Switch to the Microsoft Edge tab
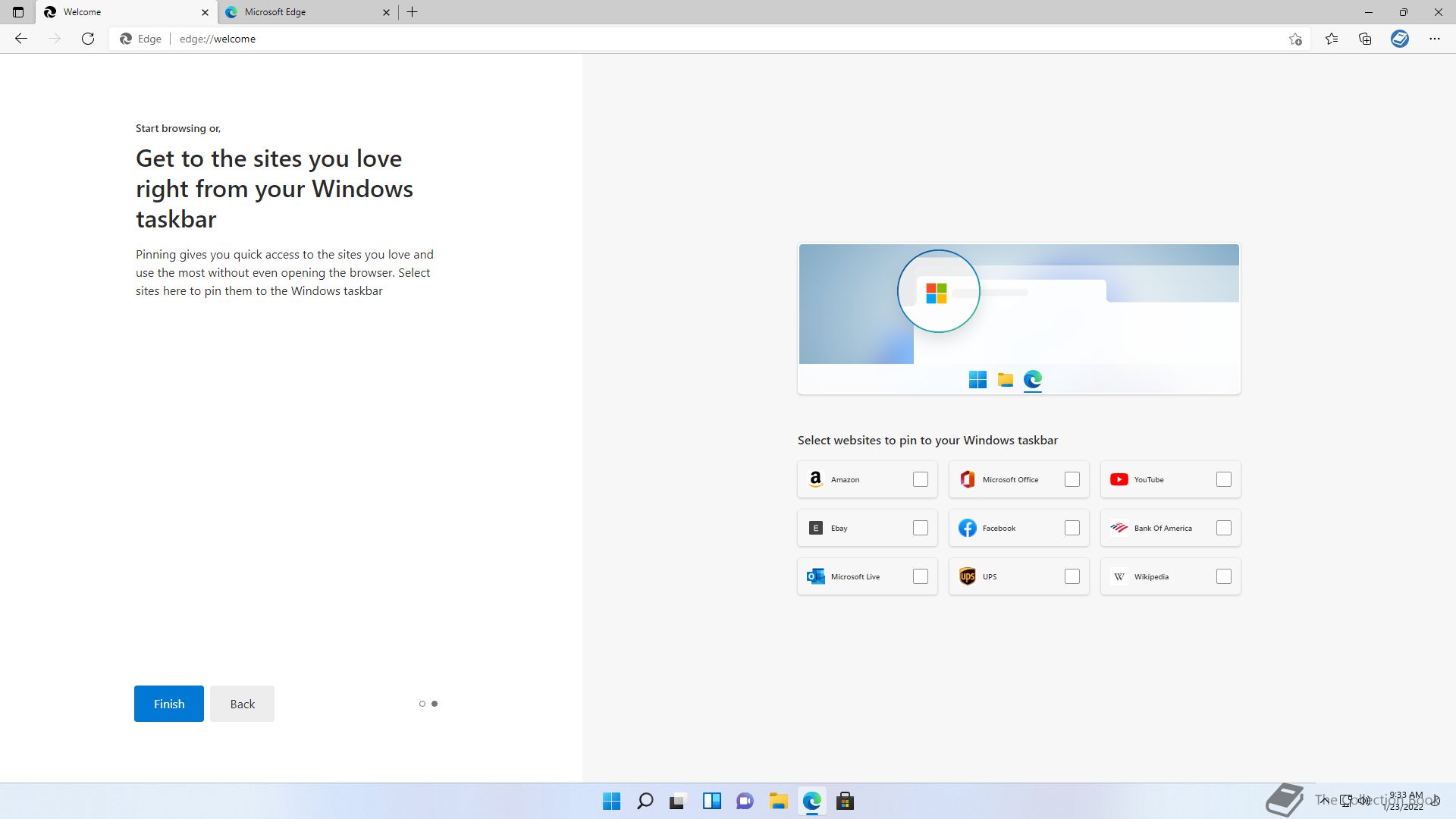 [x=309, y=12]
